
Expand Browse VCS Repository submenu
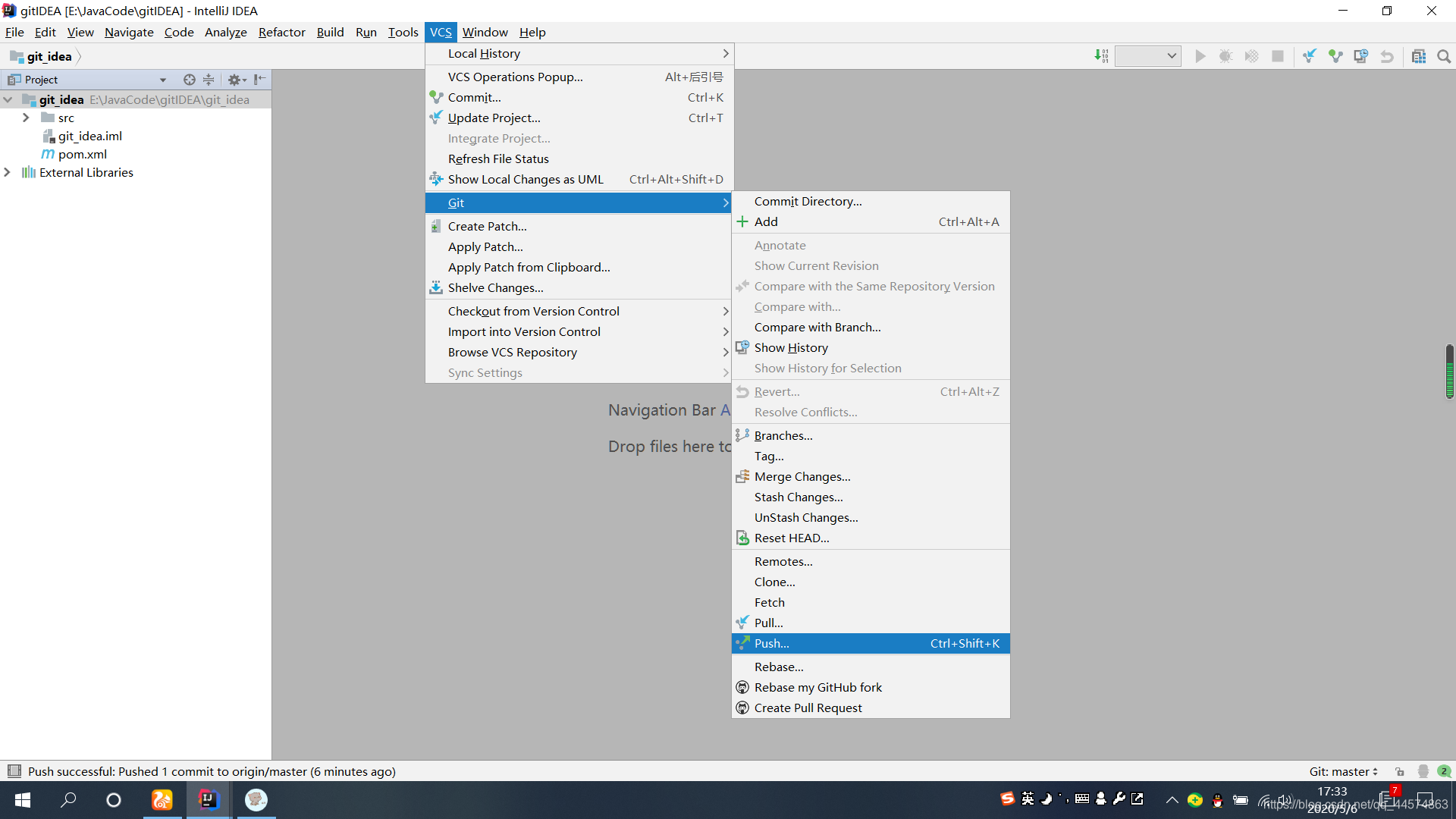click(x=579, y=352)
